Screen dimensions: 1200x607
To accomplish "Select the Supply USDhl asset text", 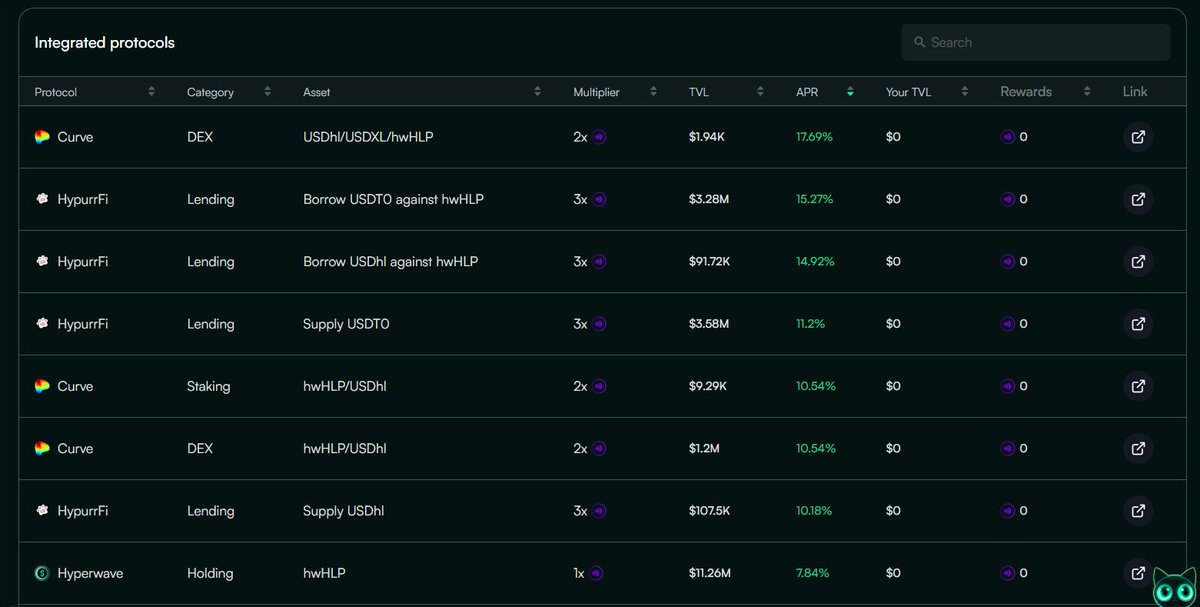I will click(343, 511).
